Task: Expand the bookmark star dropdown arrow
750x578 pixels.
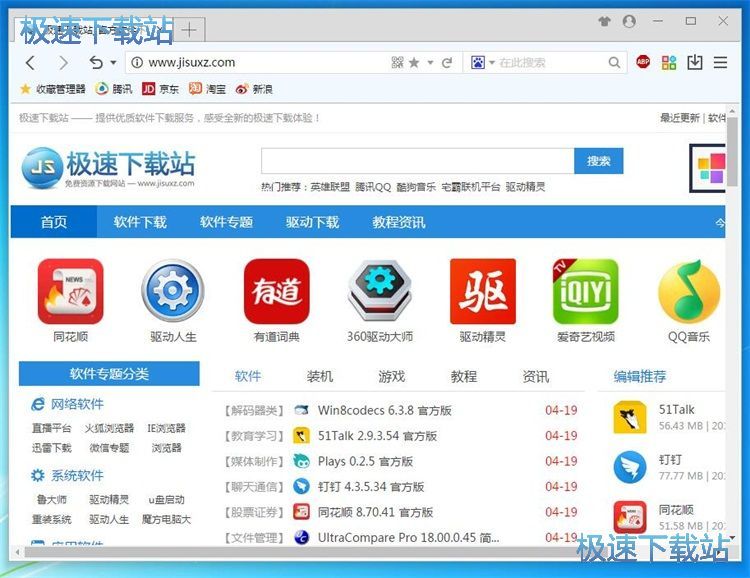Action: pos(430,63)
